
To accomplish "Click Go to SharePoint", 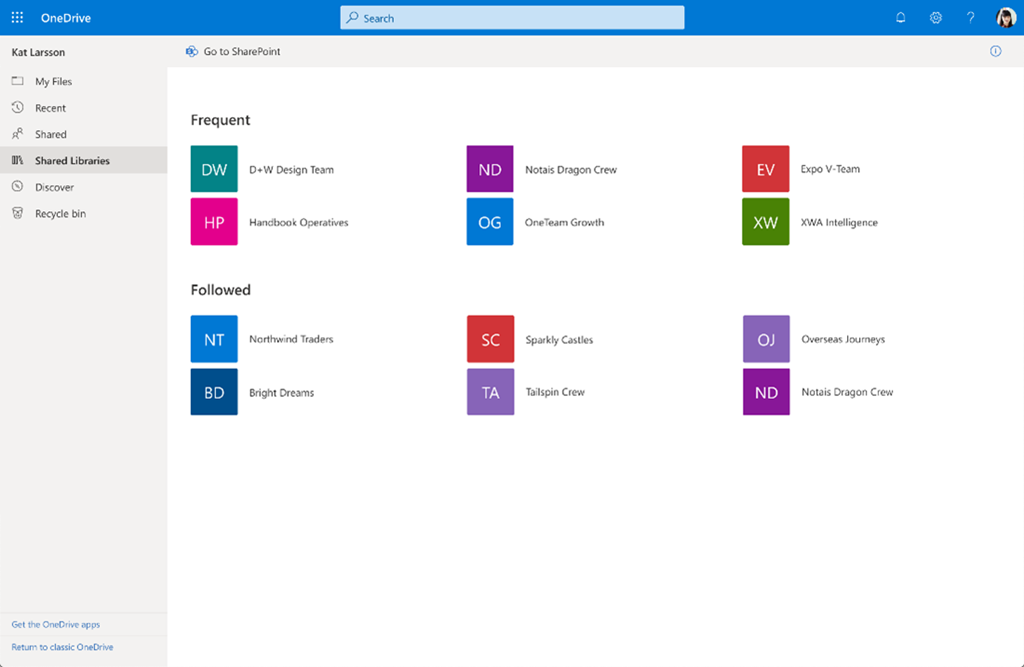I will (241, 51).
